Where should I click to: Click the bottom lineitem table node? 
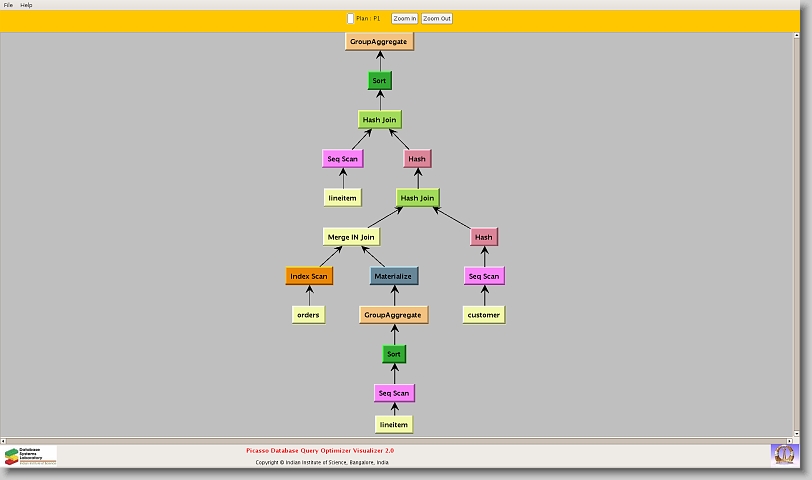(394, 425)
